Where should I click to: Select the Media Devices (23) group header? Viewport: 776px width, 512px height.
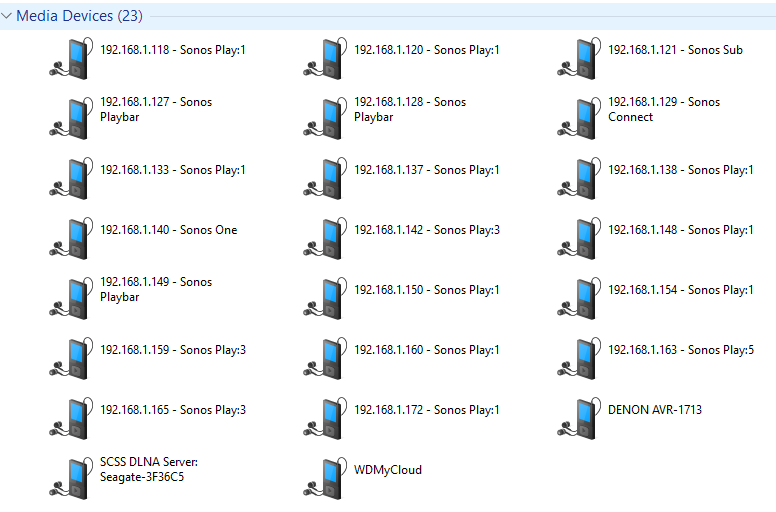click(388, 16)
